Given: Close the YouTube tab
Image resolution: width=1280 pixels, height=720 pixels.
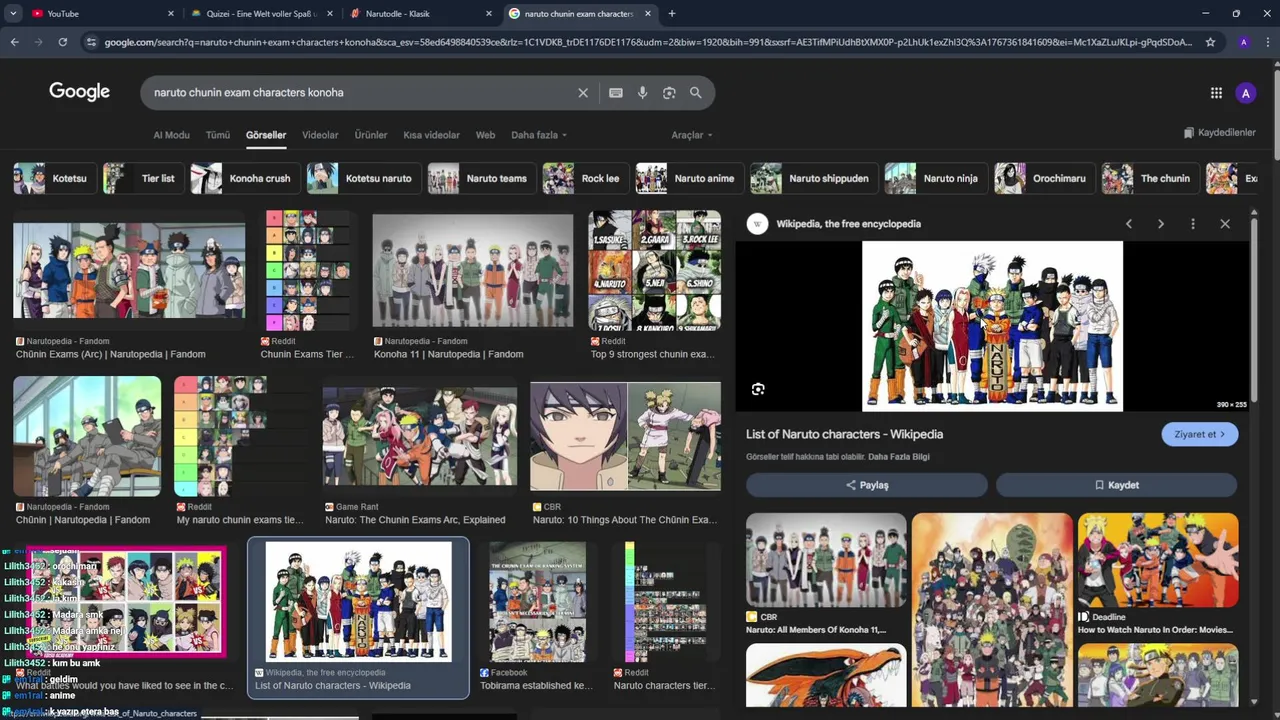Looking at the screenshot, I should tap(171, 14).
